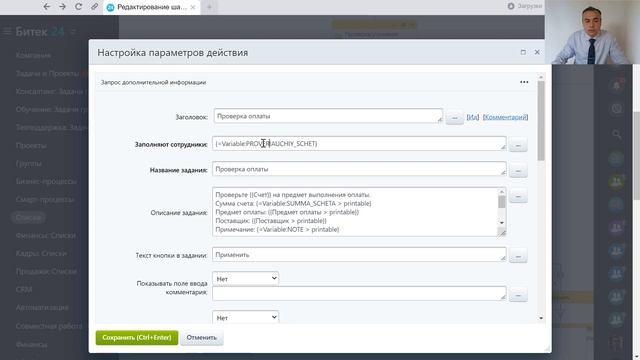Open 'Показывать поле ввода комментария' dropdown

tap(245, 279)
